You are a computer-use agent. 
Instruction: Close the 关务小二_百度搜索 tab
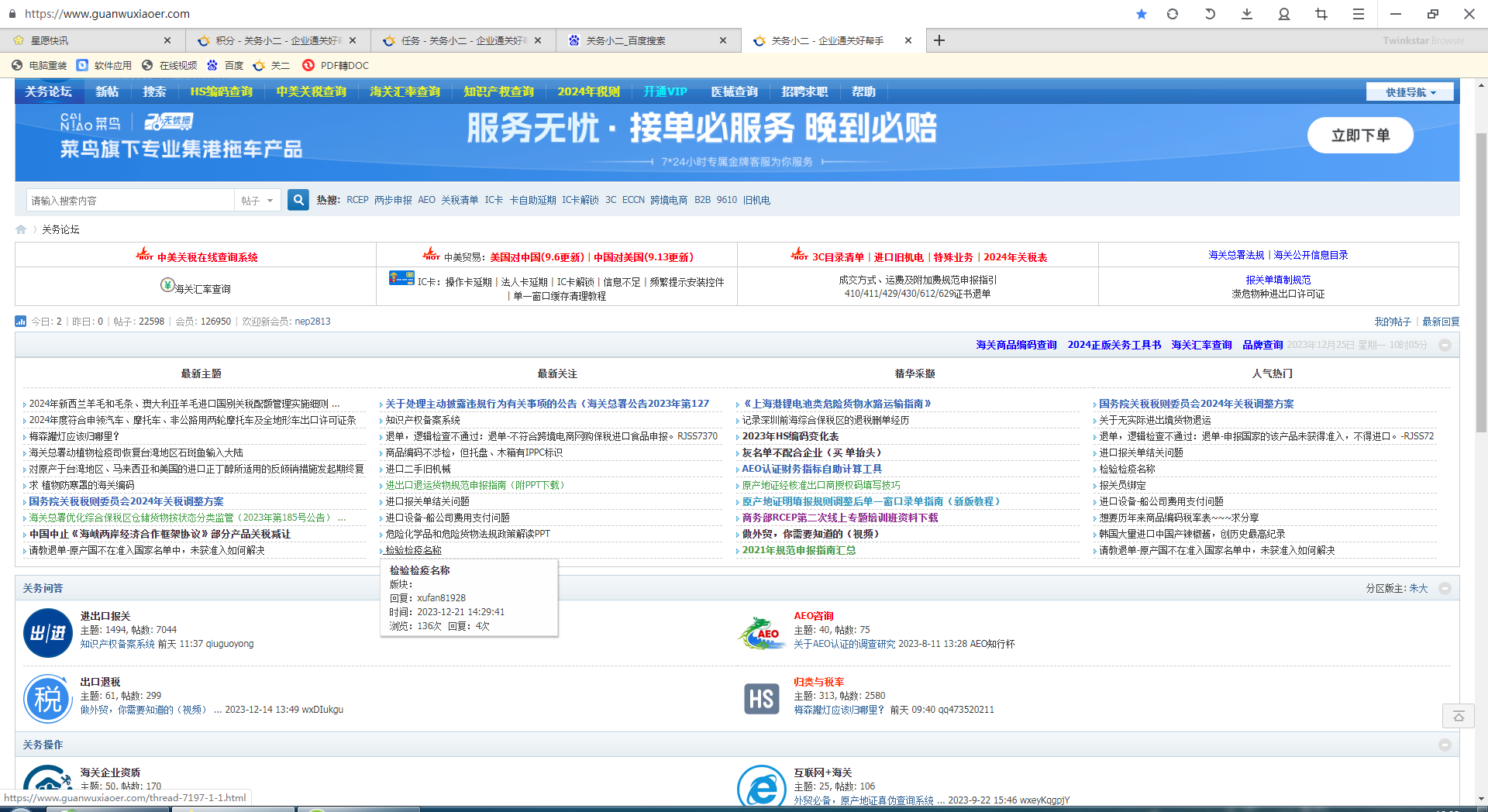click(723, 40)
